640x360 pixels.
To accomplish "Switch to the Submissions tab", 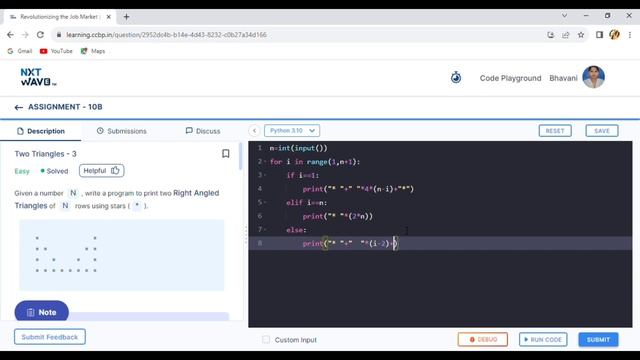I will coord(122,131).
